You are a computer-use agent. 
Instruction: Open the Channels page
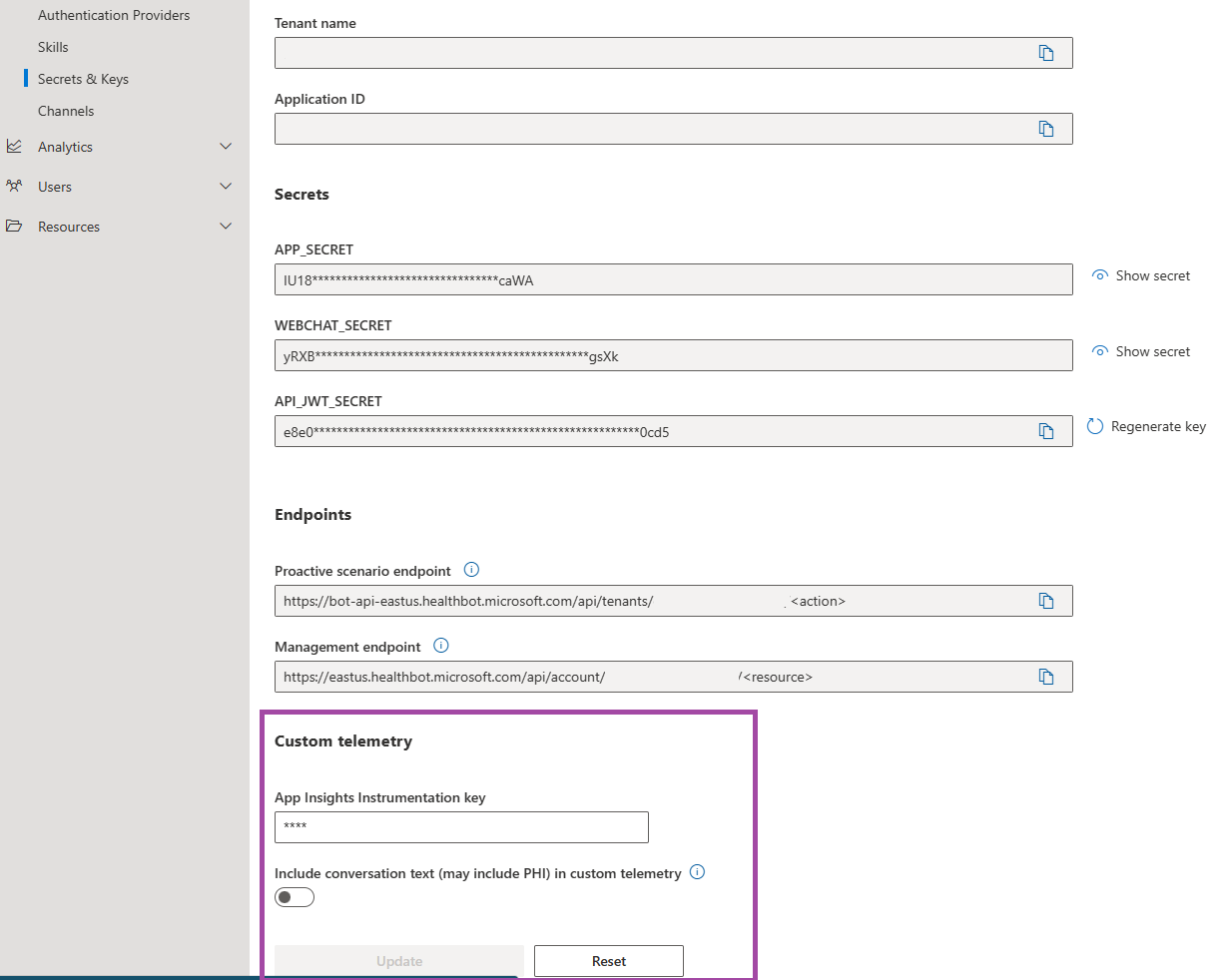(64, 111)
